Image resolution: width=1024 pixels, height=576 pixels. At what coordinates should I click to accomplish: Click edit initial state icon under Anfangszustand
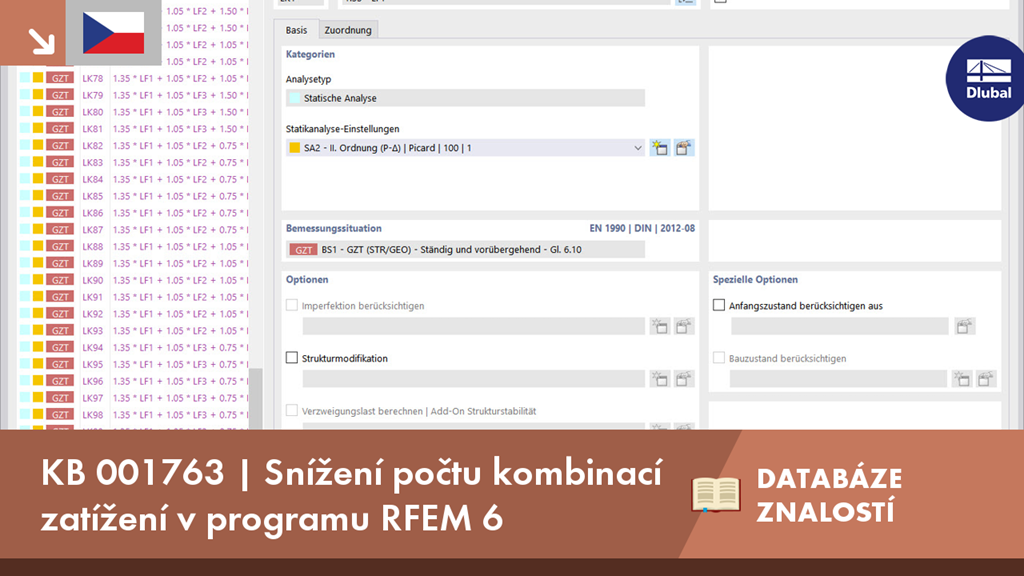pyautogui.click(x=964, y=326)
